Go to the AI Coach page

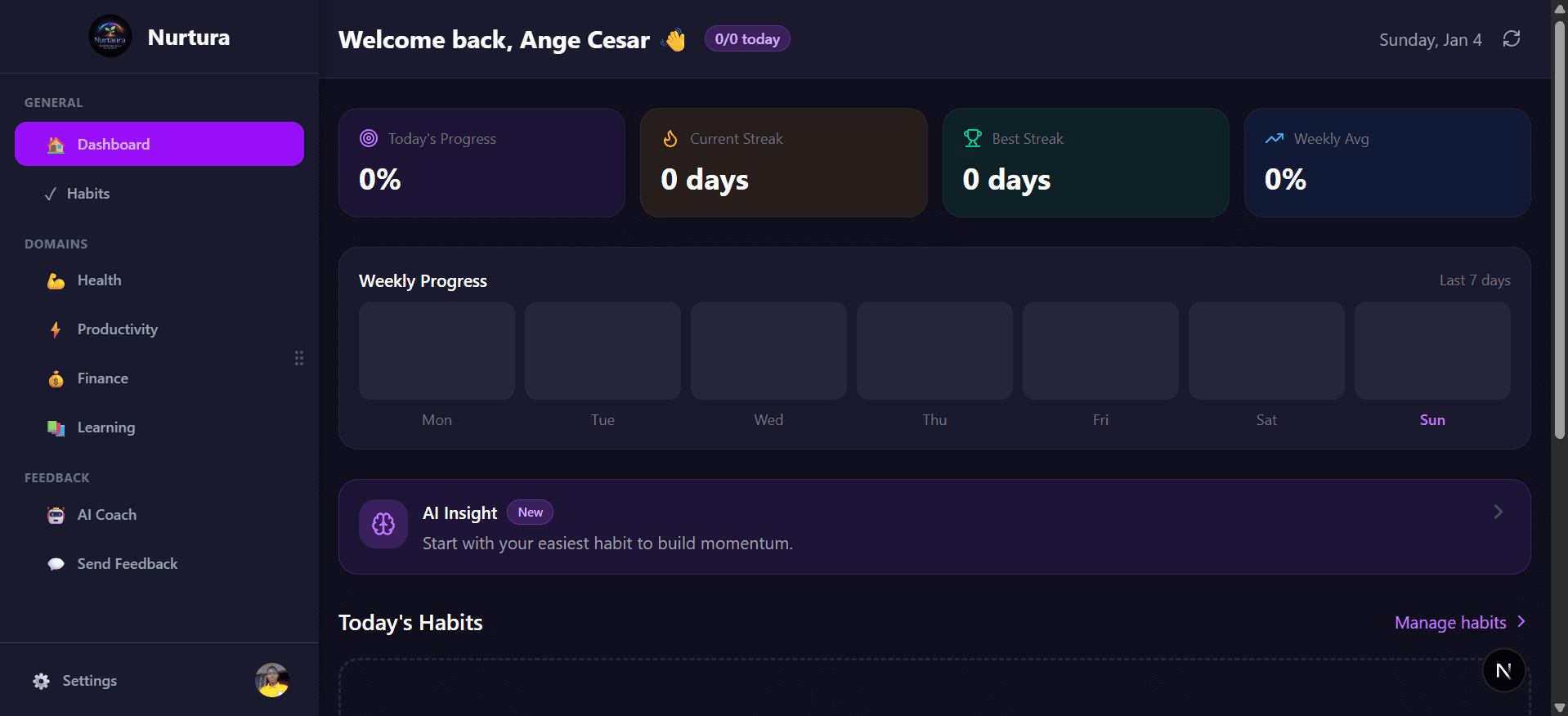tap(106, 515)
